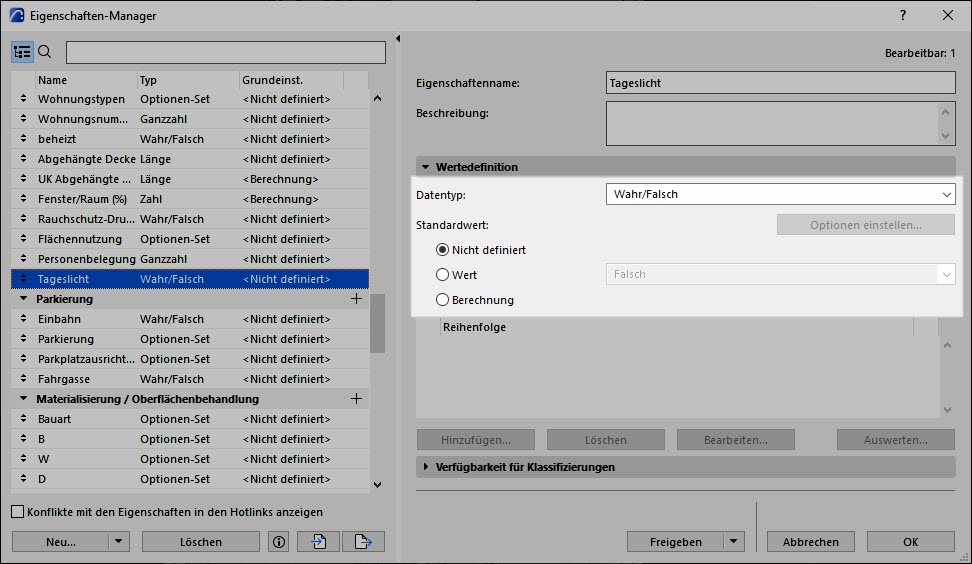Collapse Materialisierung / Oberflächenbehandlung group
The width and height of the screenshot is (972, 564).
24,399
